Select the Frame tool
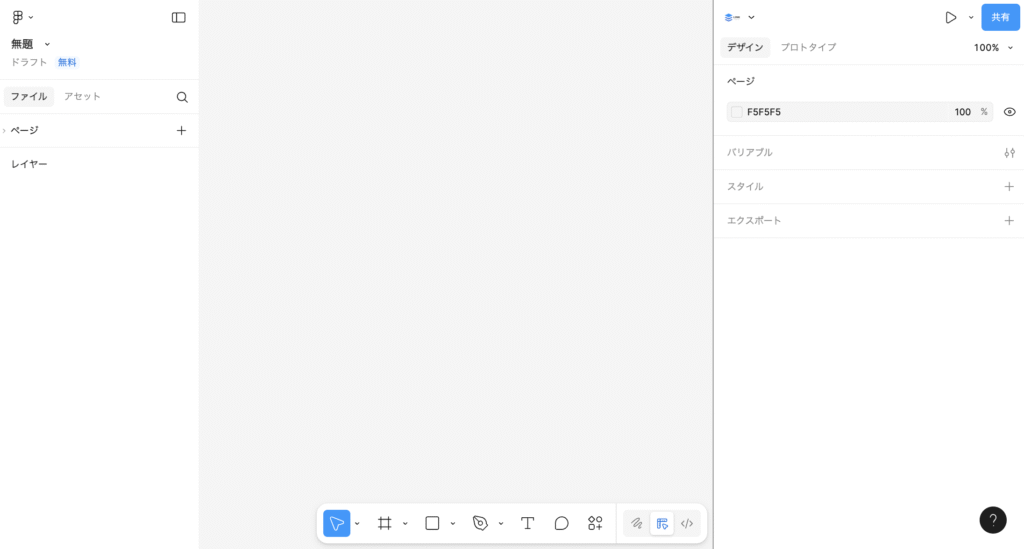 tap(385, 524)
